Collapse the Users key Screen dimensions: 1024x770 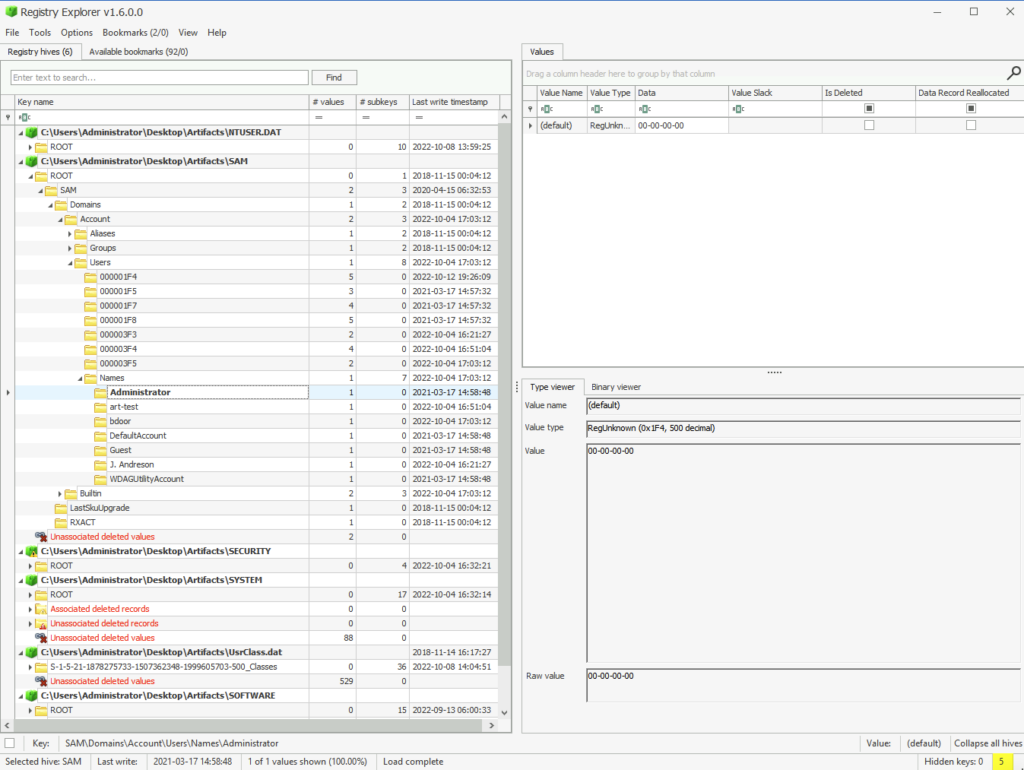[x=70, y=263]
